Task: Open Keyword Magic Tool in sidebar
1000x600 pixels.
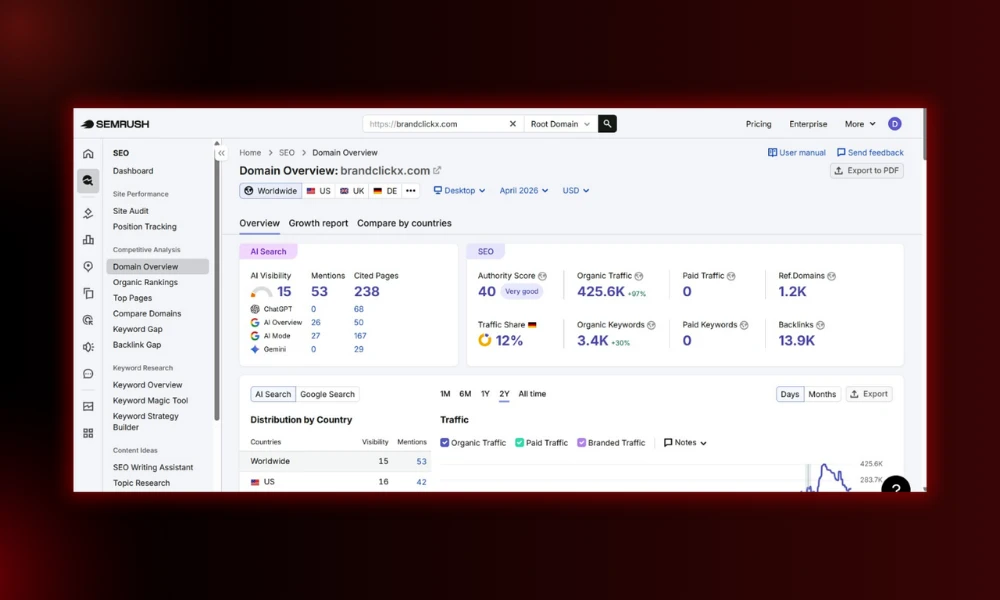Action: [x=151, y=400]
